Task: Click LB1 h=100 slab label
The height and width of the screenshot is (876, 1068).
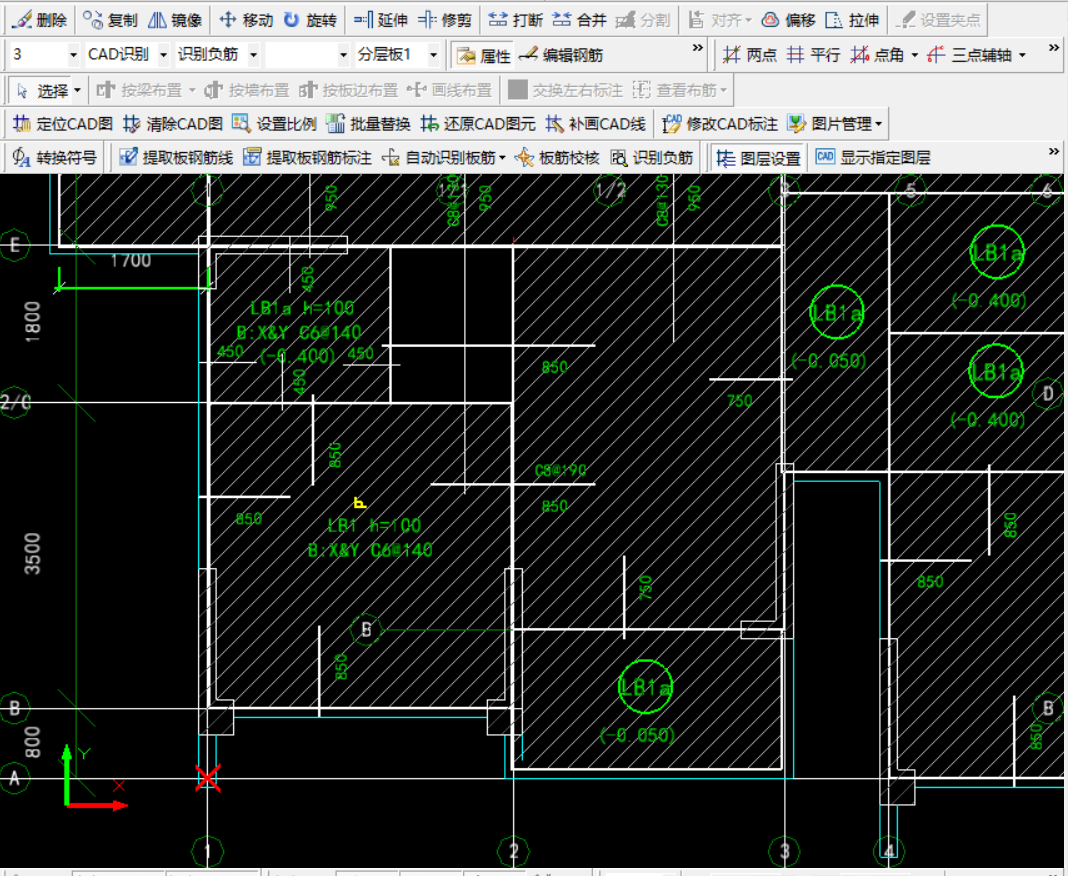Action: 374,525
